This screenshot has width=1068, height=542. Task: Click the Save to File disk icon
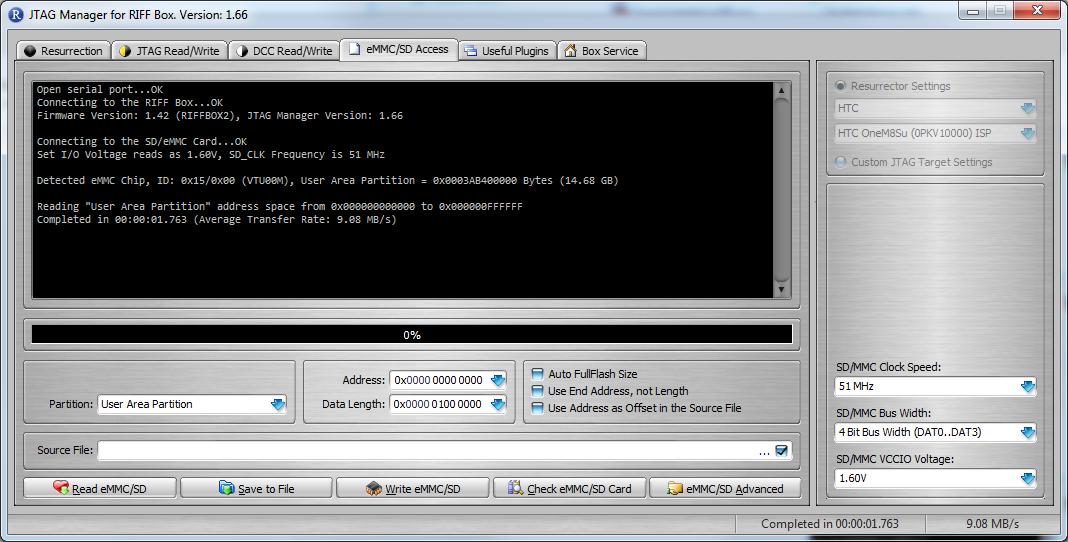coord(226,489)
